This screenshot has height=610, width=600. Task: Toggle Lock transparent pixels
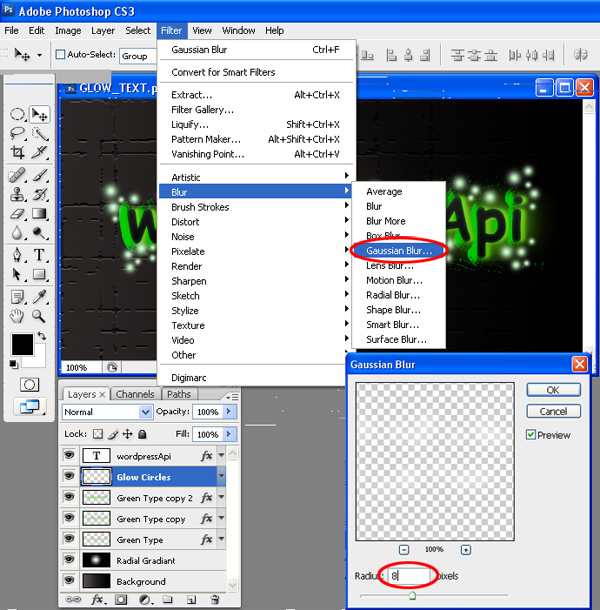tap(98, 434)
